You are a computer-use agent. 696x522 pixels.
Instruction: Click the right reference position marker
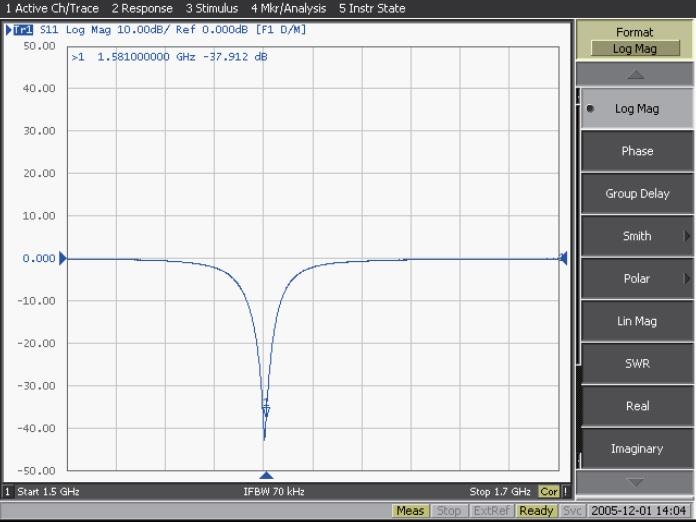(563, 258)
